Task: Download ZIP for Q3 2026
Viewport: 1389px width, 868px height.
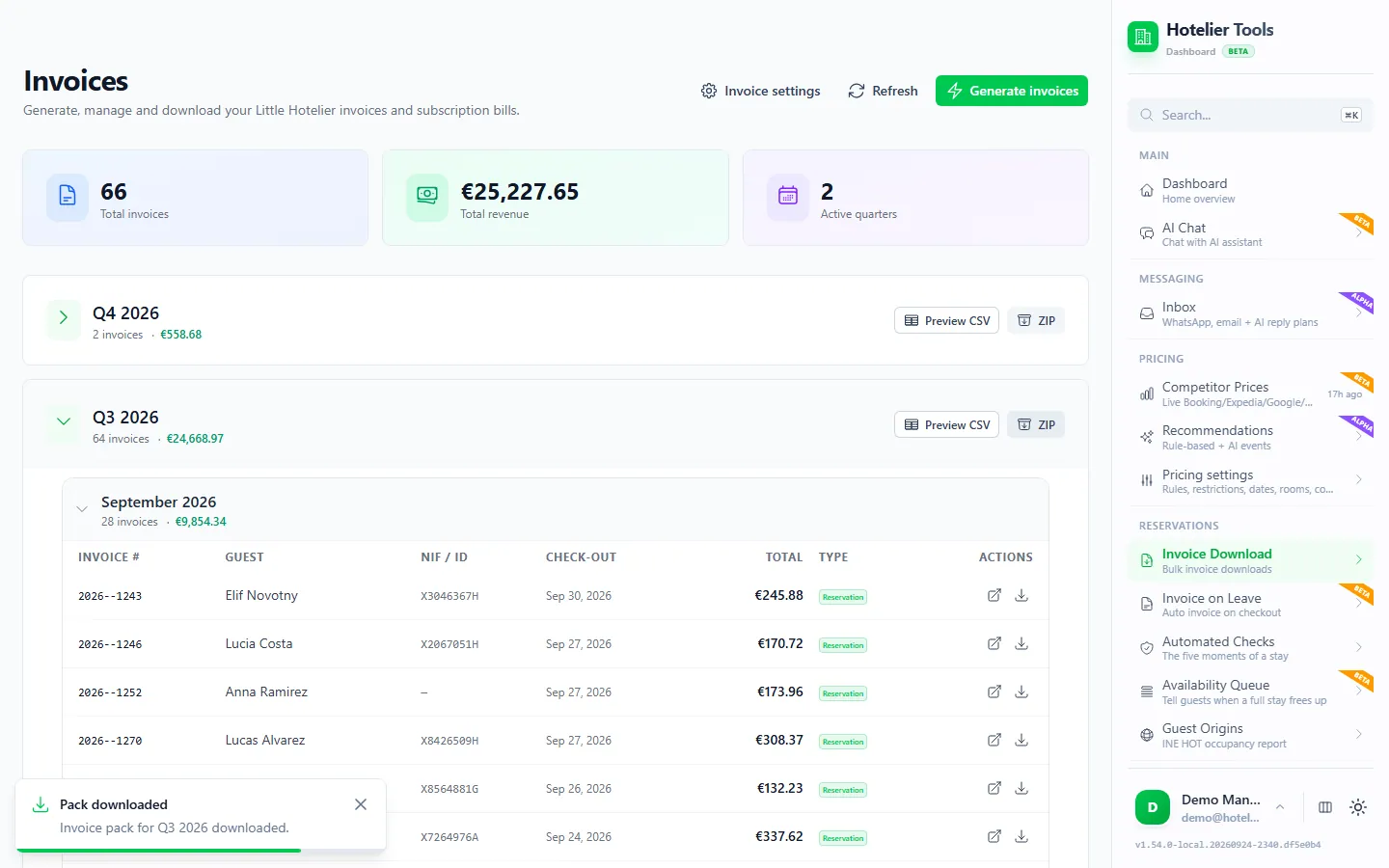Action: (x=1036, y=424)
